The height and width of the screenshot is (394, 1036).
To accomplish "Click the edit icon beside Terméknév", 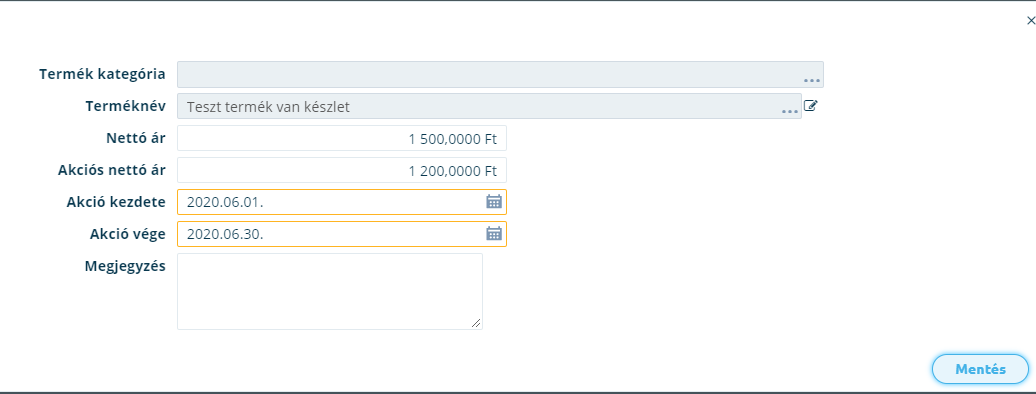I will [811, 104].
